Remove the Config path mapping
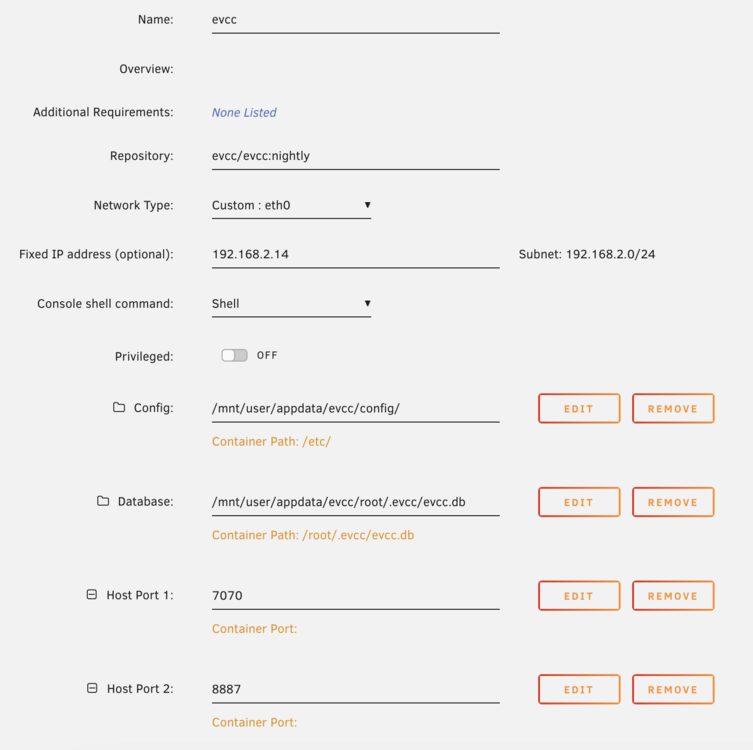Image resolution: width=753 pixels, height=750 pixels. [673, 409]
